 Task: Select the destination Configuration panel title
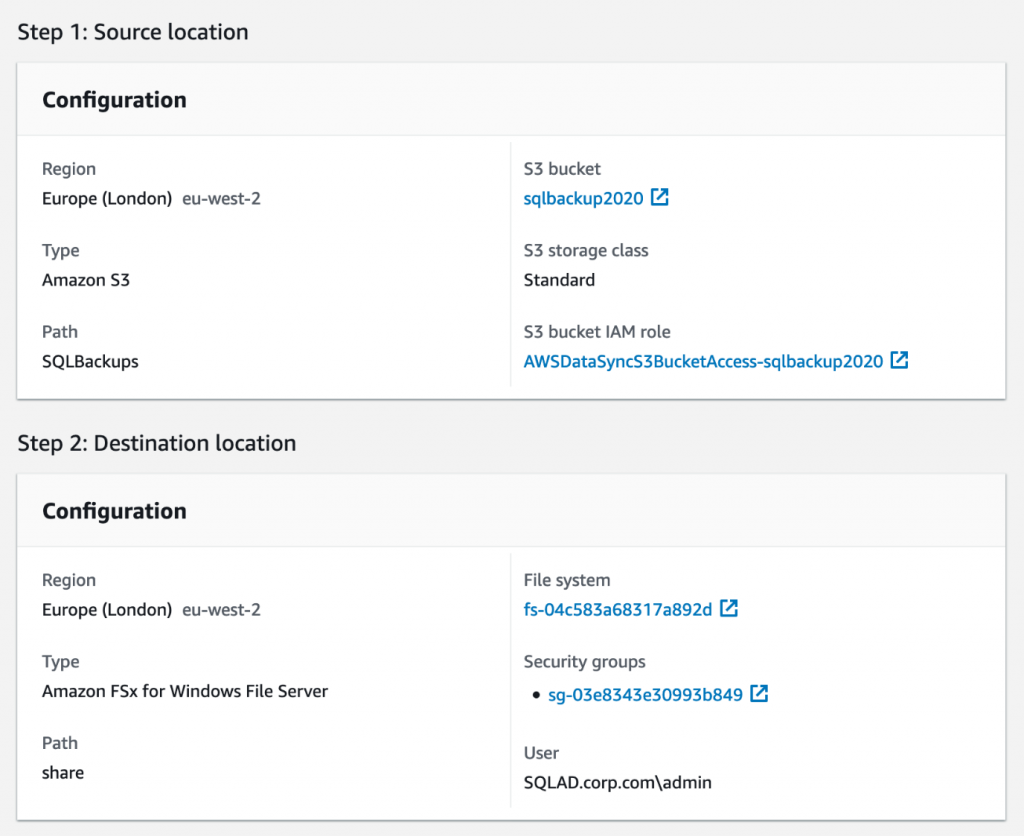113,511
